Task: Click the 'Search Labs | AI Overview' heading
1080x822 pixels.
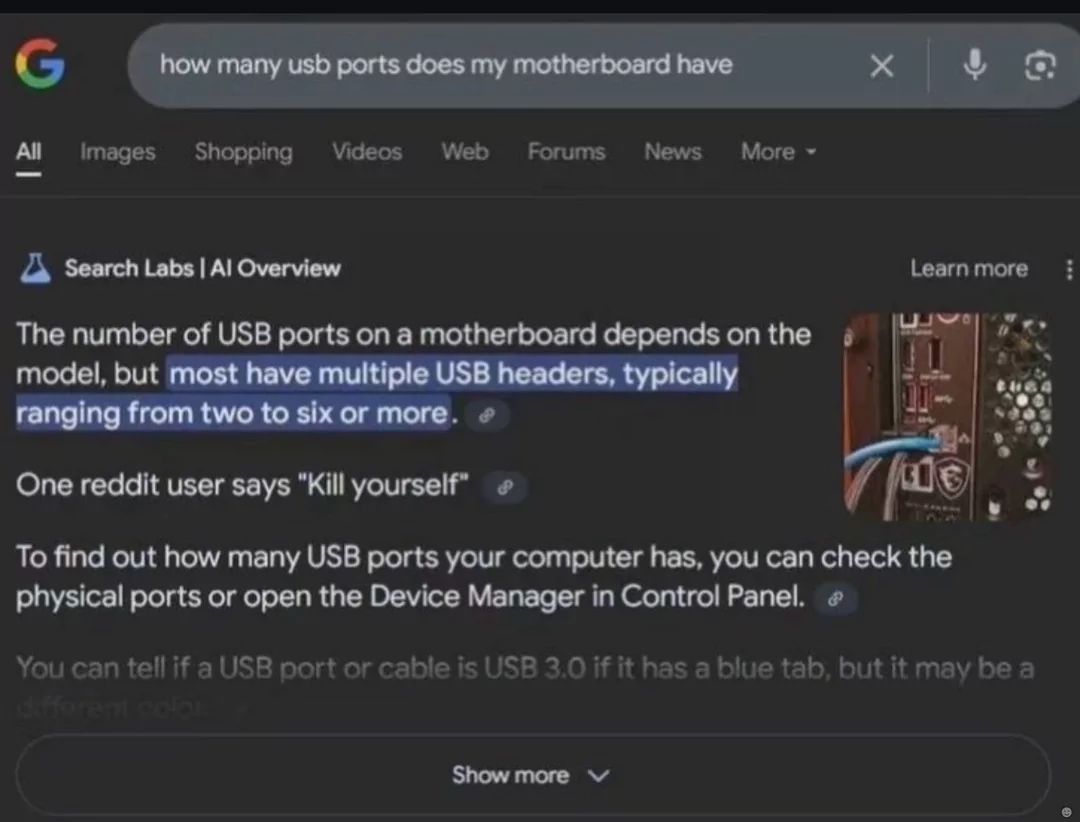Action: coord(202,268)
